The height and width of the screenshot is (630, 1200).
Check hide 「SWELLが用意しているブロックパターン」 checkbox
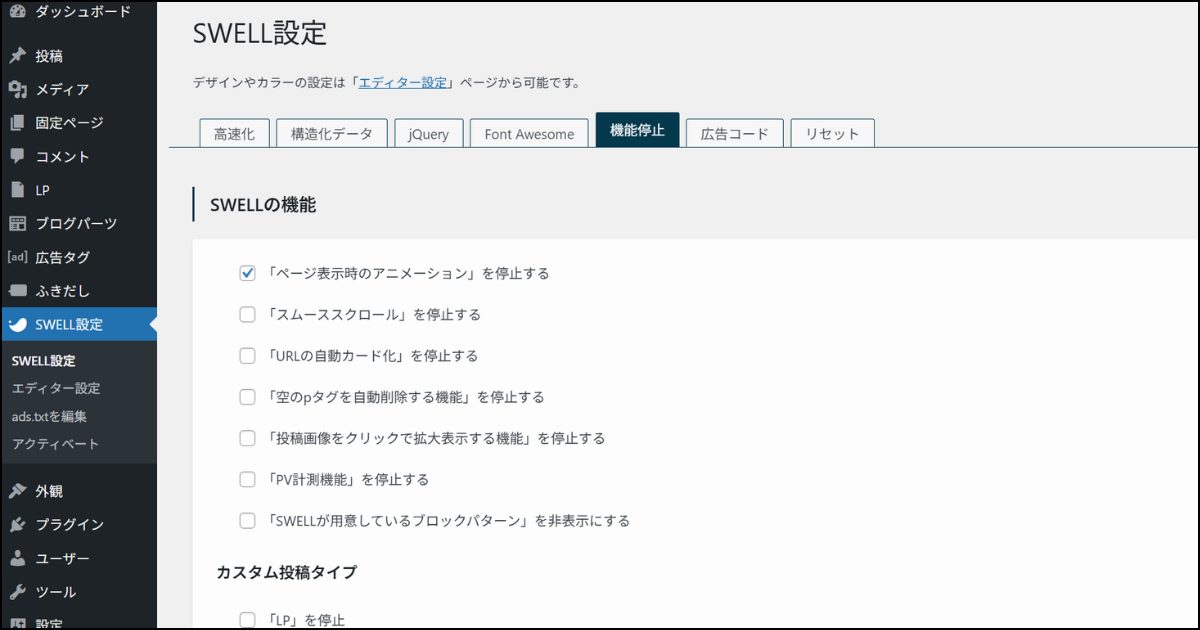coord(248,520)
